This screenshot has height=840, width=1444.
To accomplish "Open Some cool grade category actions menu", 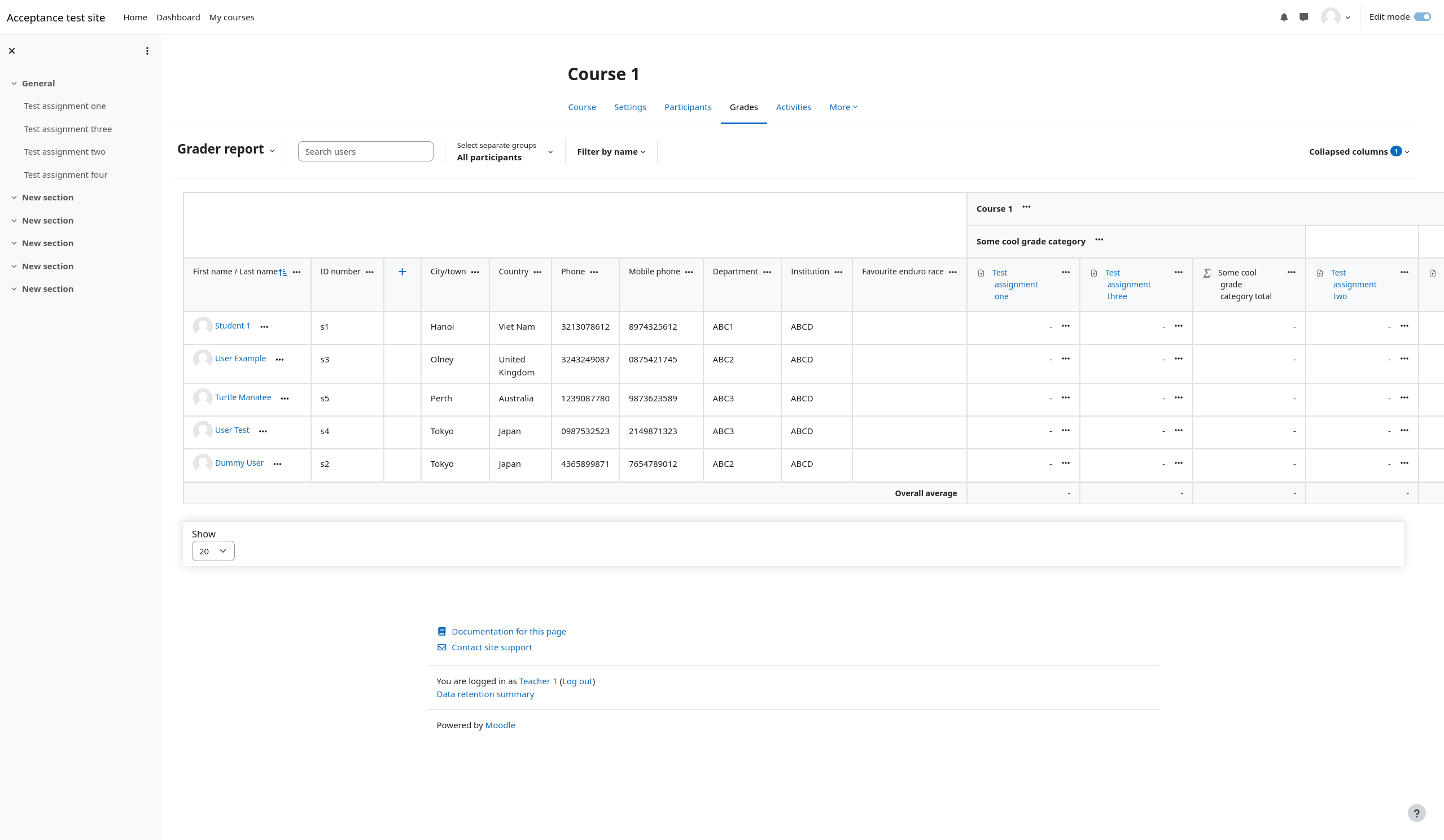I will coord(1099,240).
